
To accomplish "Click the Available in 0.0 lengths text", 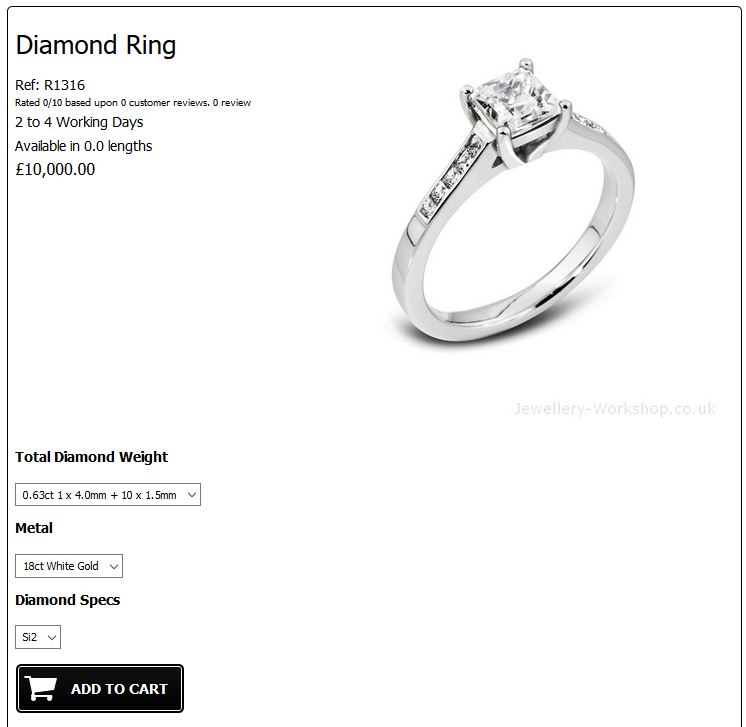I will tap(83, 146).
